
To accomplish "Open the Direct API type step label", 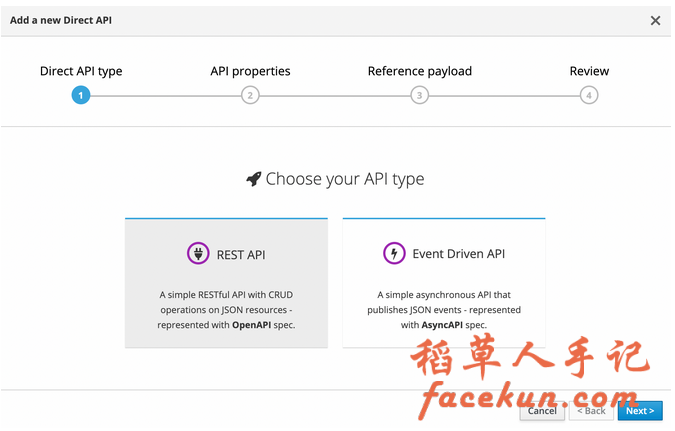I will tap(81, 71).
